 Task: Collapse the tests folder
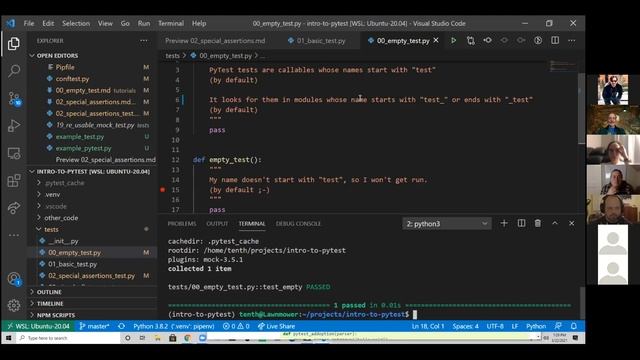pyautogui.click(x=51, y=229)
